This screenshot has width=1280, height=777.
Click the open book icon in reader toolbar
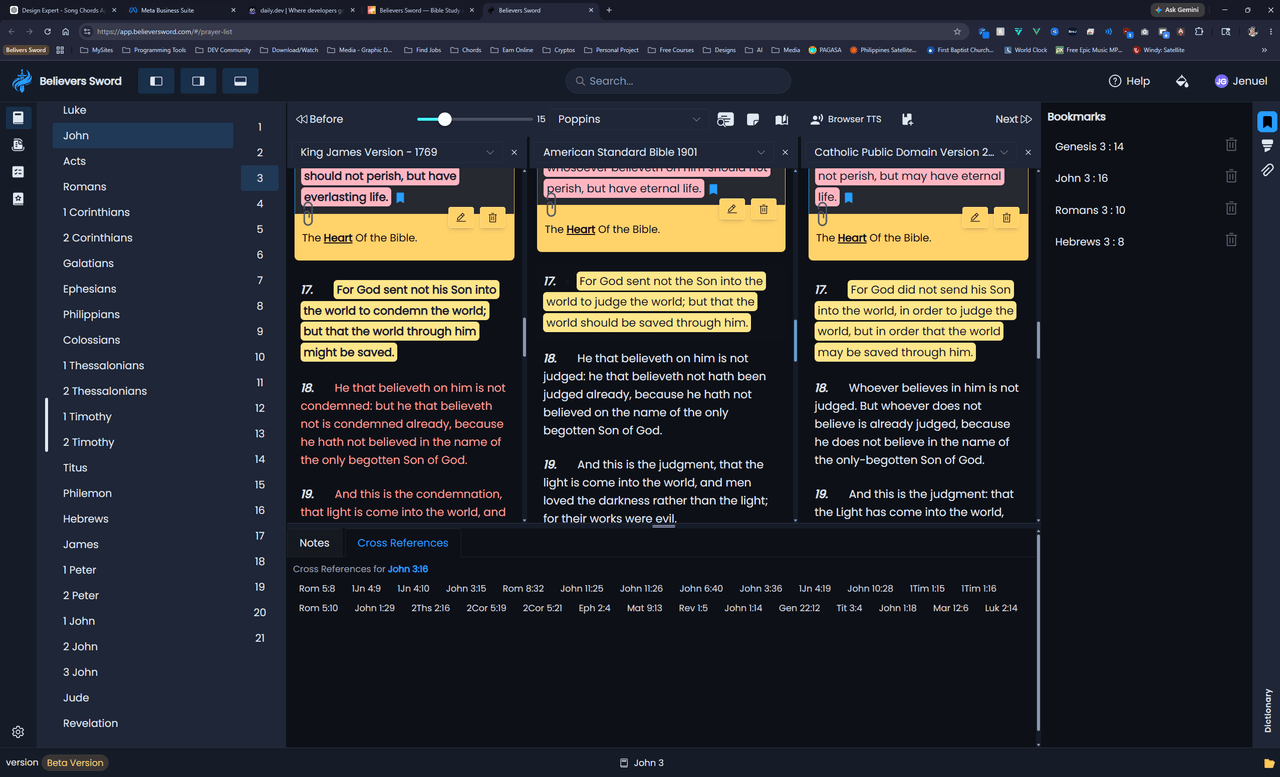(x=782, y=119)
